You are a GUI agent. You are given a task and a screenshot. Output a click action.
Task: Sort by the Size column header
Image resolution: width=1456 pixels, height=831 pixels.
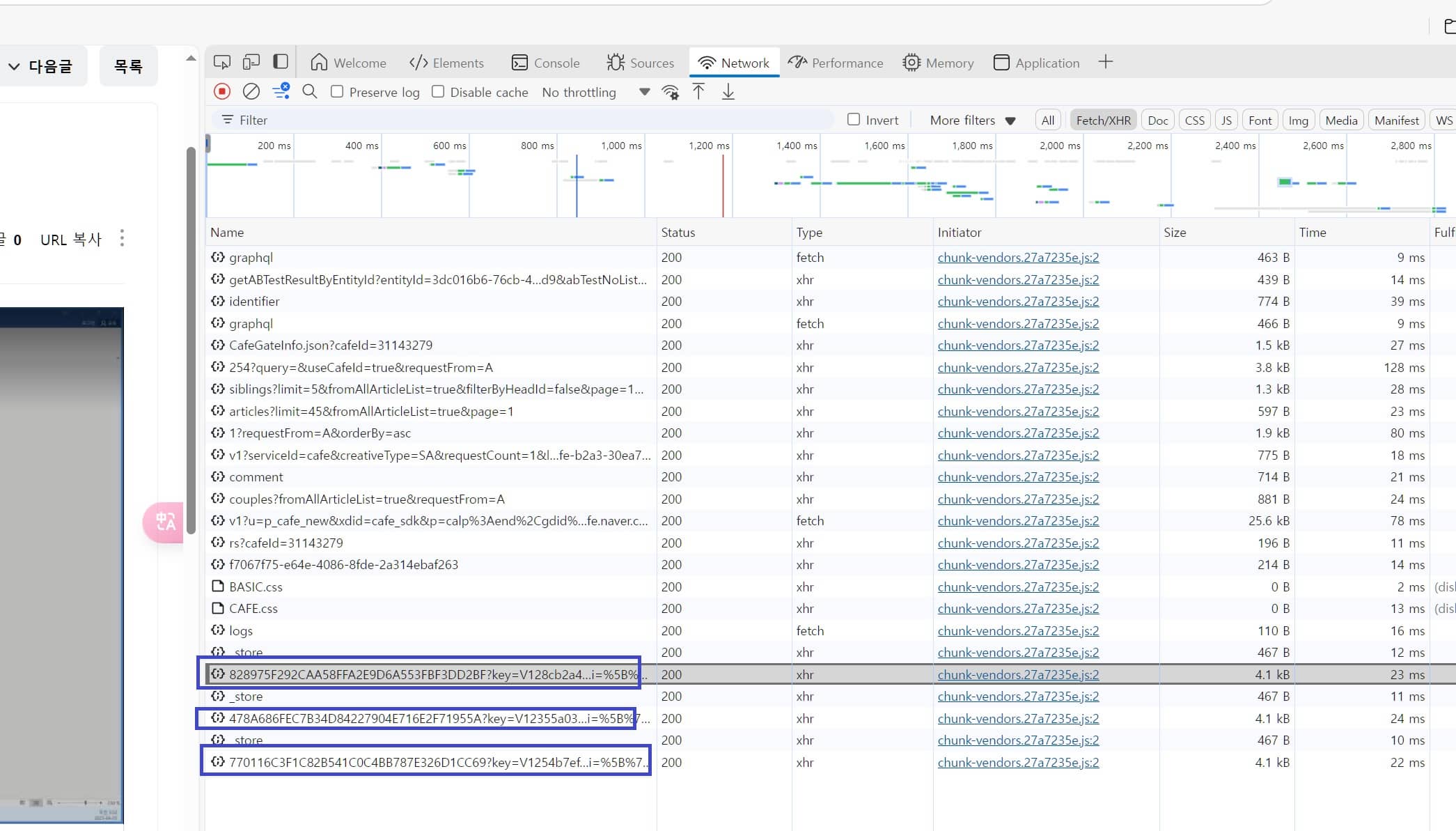[1227, 233]
